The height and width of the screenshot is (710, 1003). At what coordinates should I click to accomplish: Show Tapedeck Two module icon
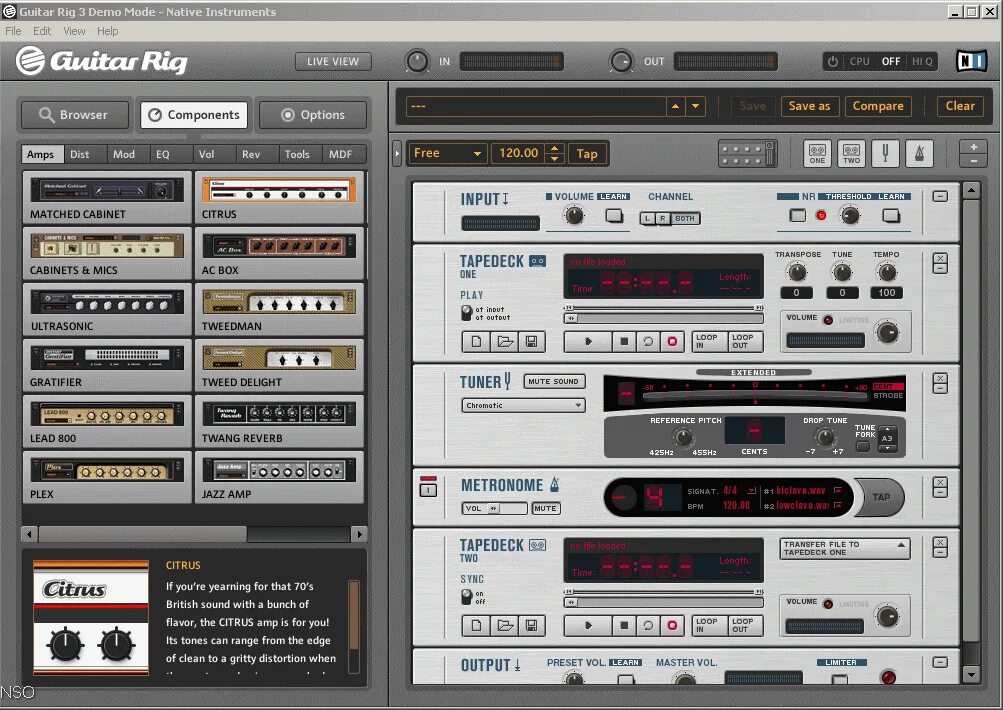pos(851,154)
